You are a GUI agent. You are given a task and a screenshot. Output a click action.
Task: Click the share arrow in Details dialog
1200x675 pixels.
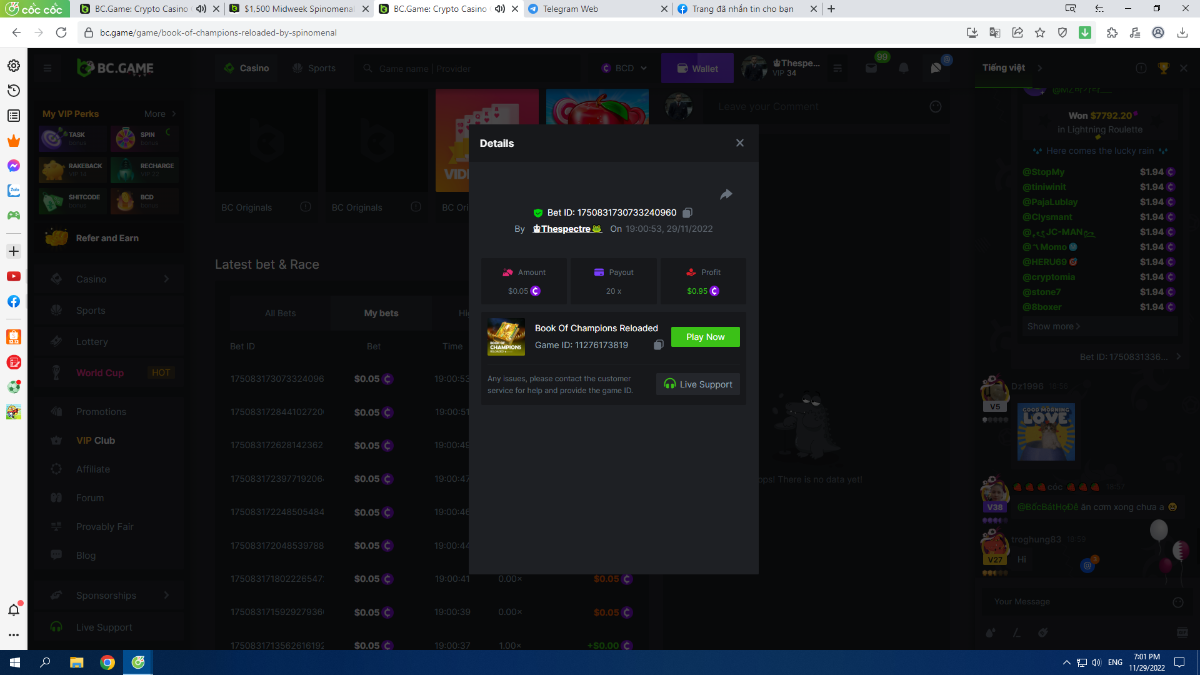pos(726,194)
